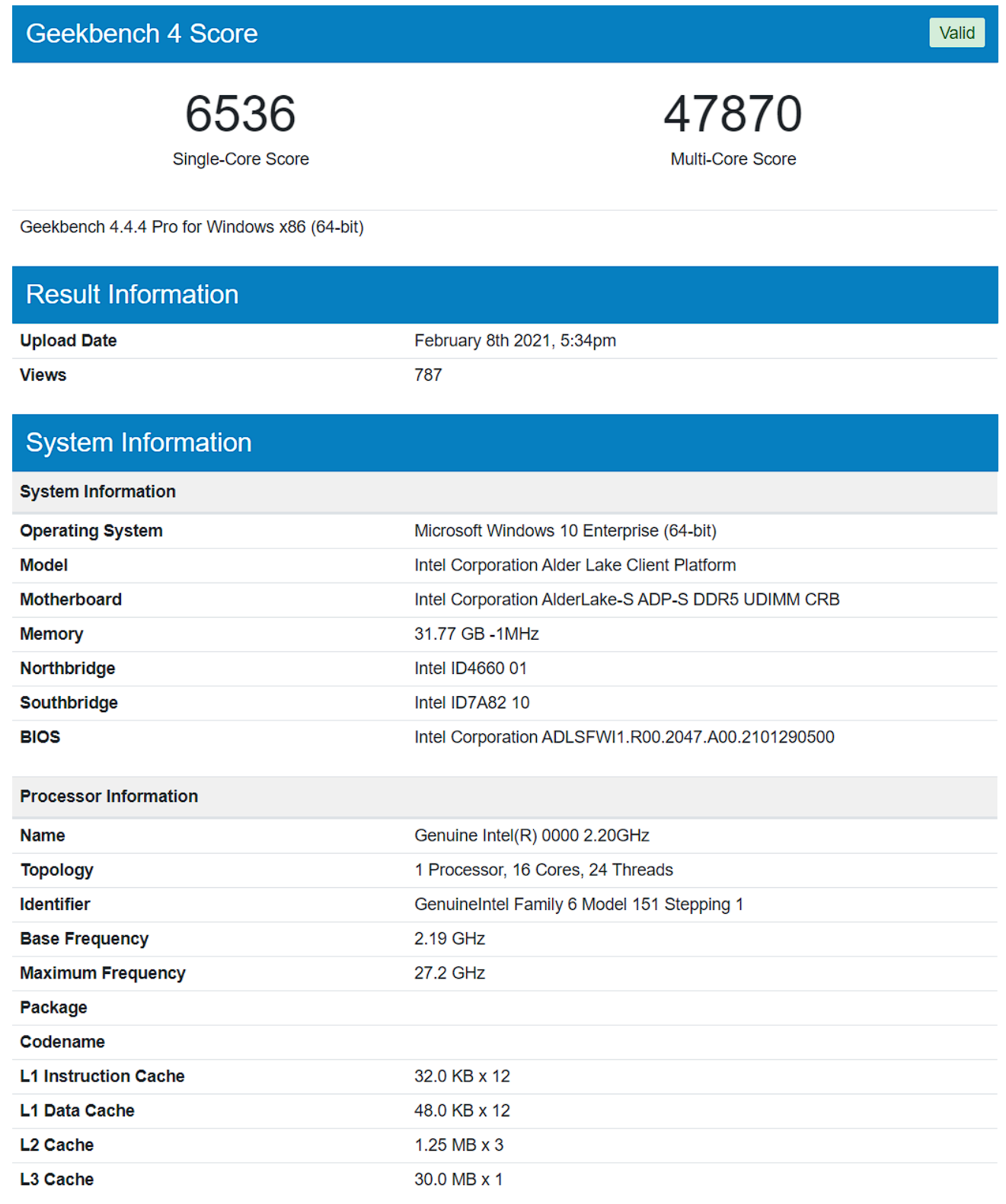Image resolution: width=1006 pixels, height=1204 pixels.
Task: Click the gray System Information subheader row
Action: click(505, 492)
